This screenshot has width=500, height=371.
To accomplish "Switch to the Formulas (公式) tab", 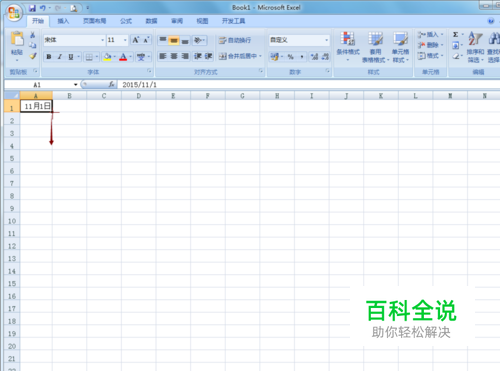I will (126, 21).
